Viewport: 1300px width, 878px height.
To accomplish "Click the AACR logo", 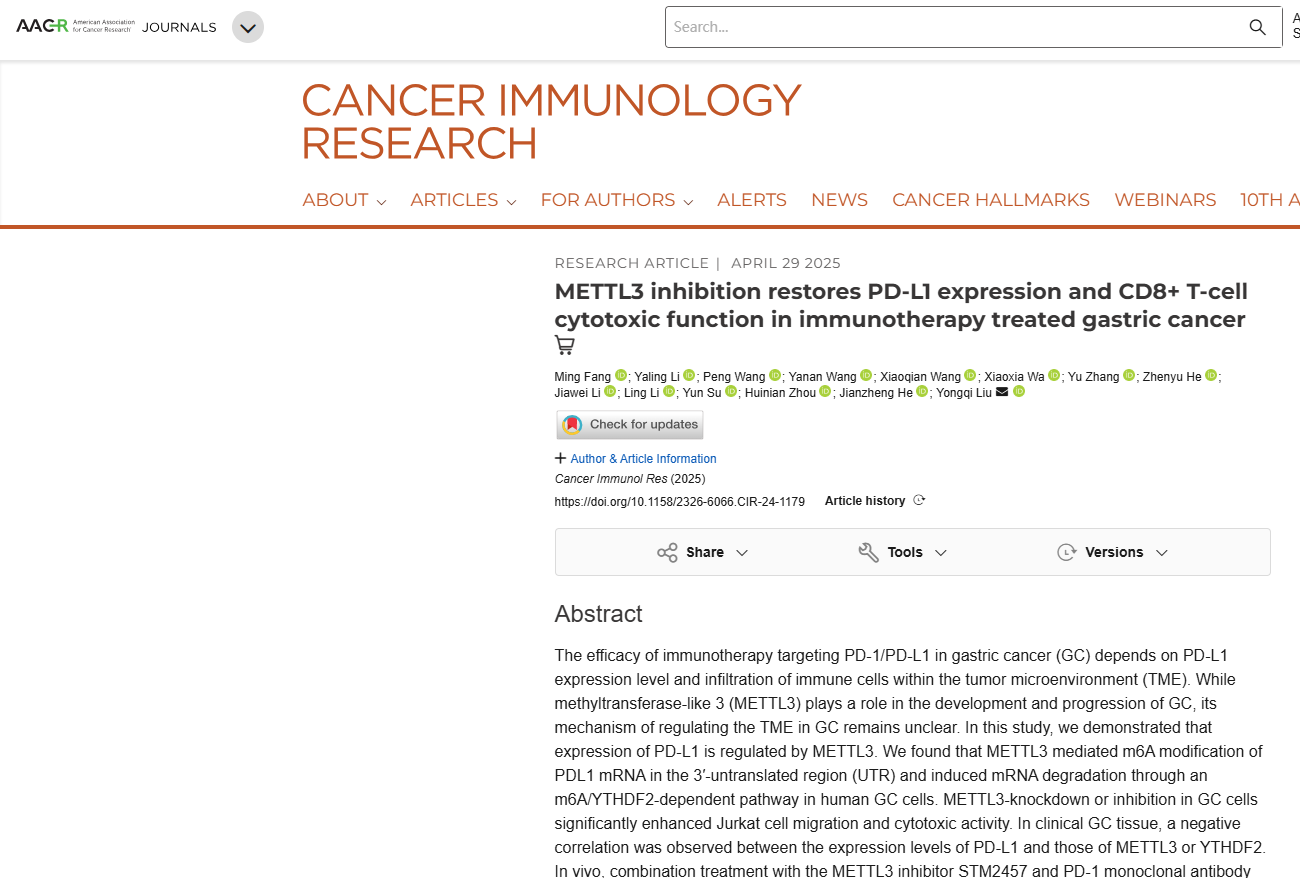I will pos(75,27).
